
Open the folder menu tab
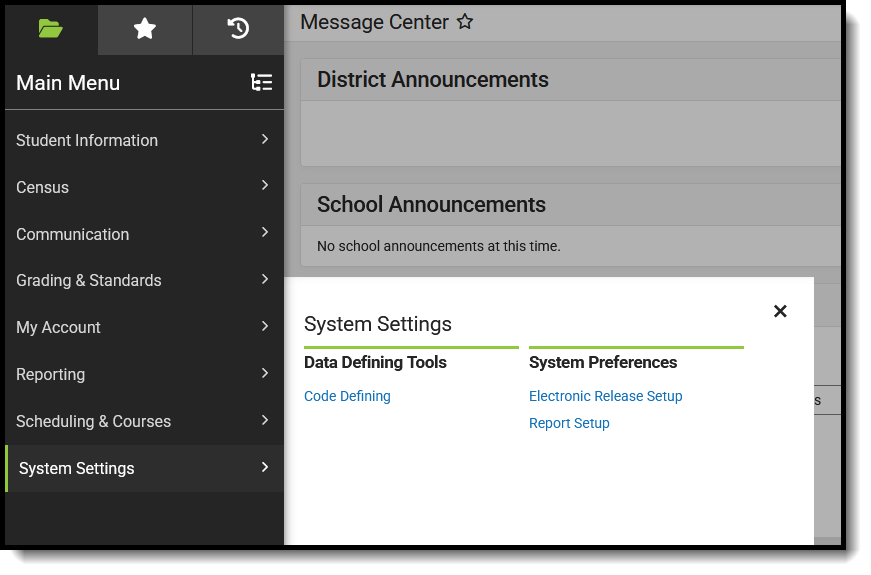[51, 29]
